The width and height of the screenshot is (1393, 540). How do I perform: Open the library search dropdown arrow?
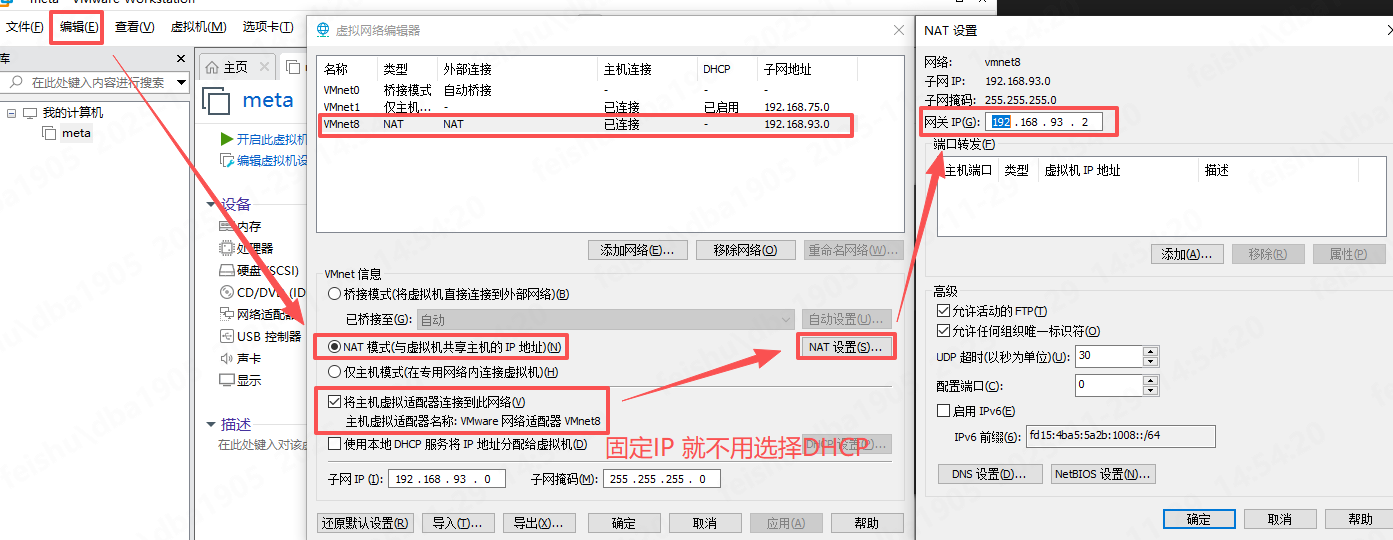click(x=181, y=82)
